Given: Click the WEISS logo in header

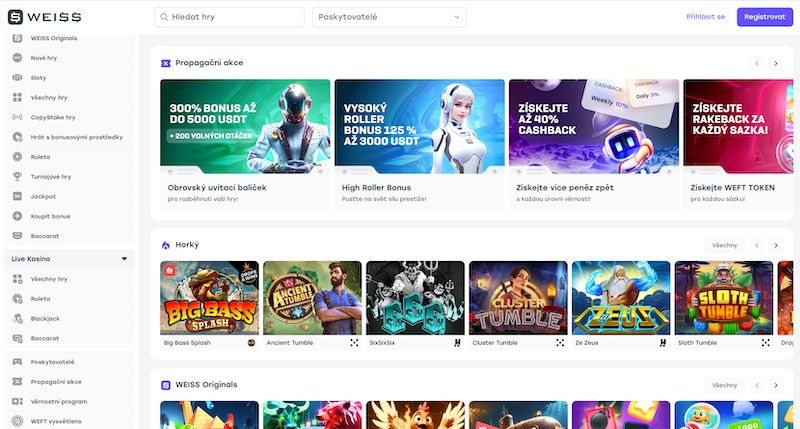Looking at the screenshot, I should tap(45, 17).
